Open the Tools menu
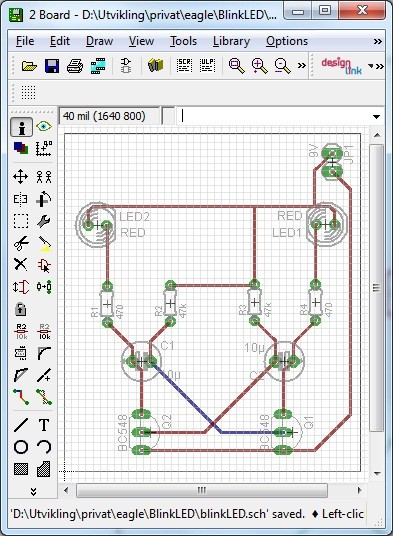393x536 pixels. (184, 41)
